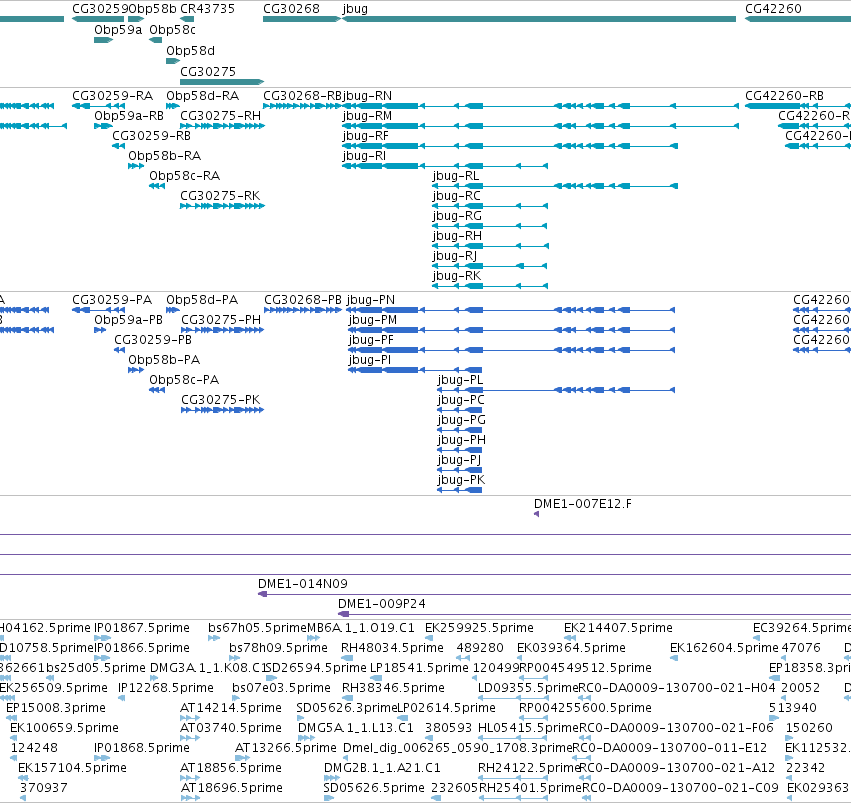The width and height of the screenshot is (851, 803).
Task: Select protein jbug-PN
Action: pyautogui.click(x=371, y=301)
